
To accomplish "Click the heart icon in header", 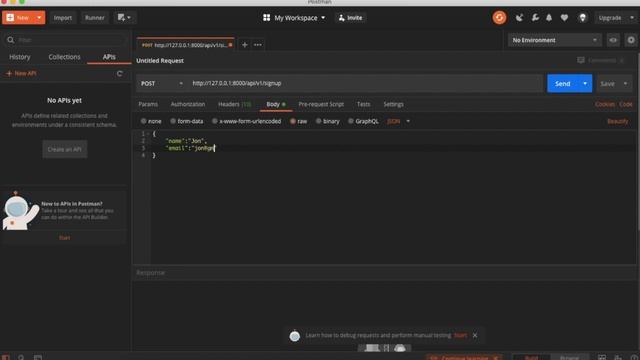I will (564, 18).
